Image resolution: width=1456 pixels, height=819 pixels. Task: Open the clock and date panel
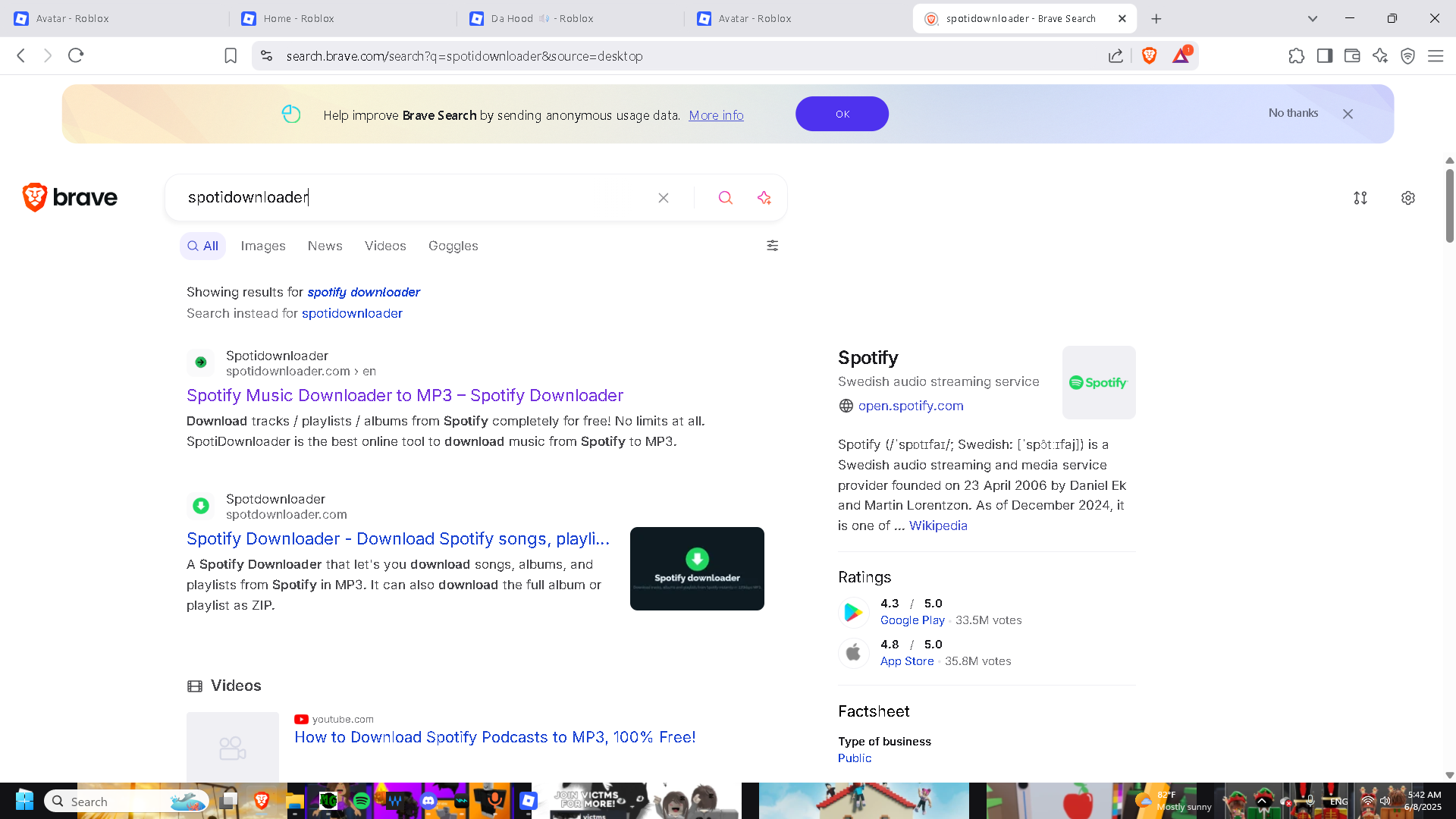tap(1423, 801)
